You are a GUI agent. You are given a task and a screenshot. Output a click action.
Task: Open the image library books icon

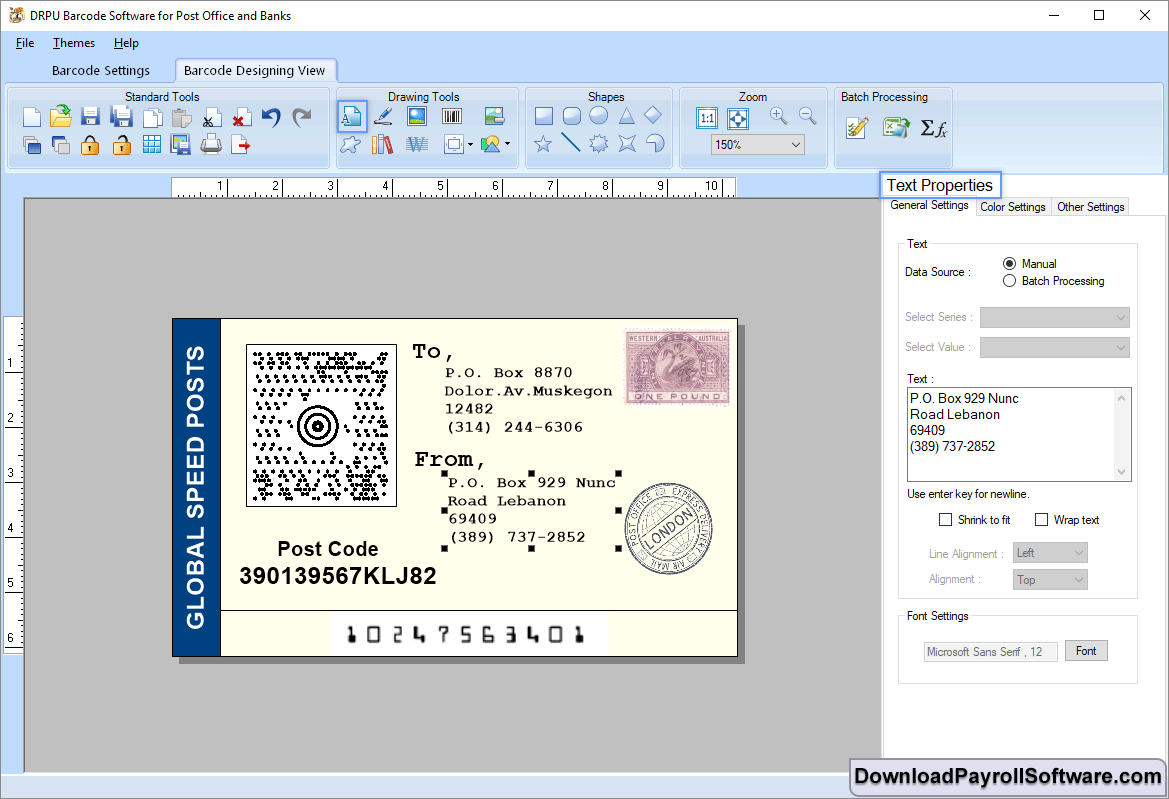point(382,144)
